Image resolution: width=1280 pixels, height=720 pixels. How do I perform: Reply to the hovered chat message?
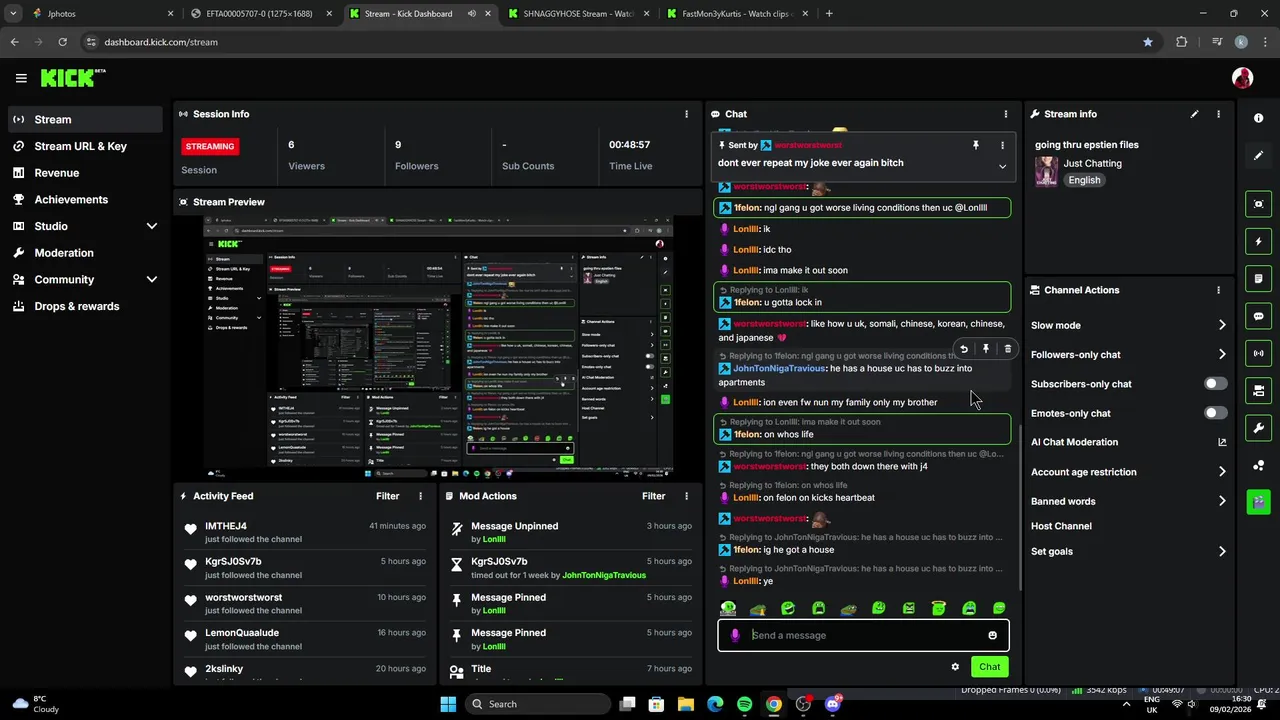(x=963, y=349)
